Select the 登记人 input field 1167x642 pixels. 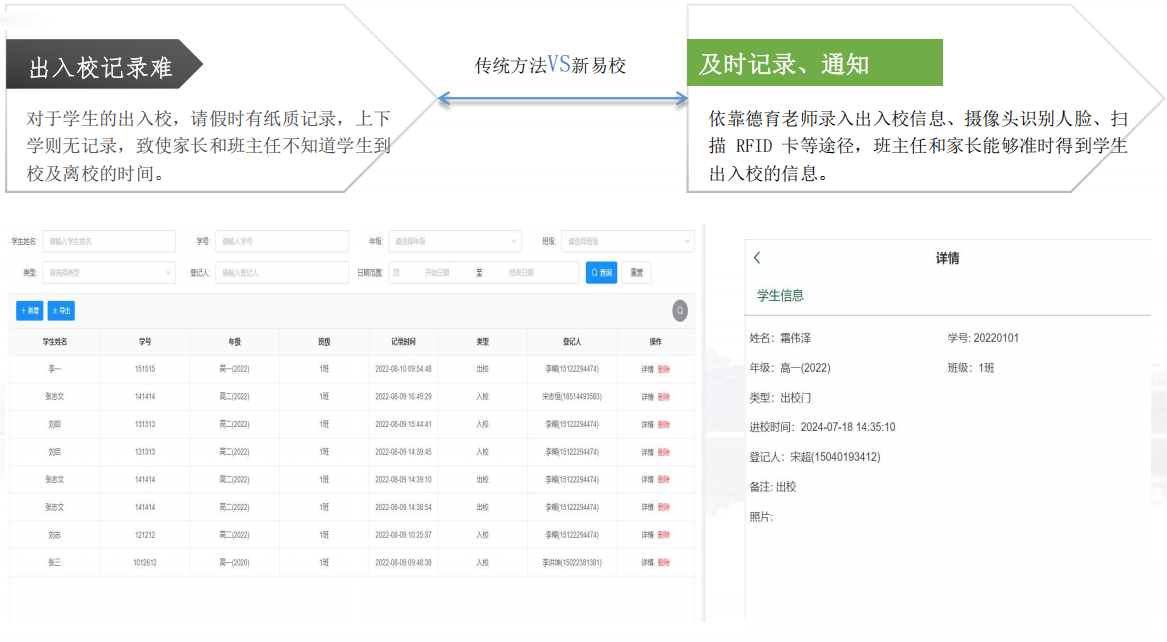[x=281, y=272]
